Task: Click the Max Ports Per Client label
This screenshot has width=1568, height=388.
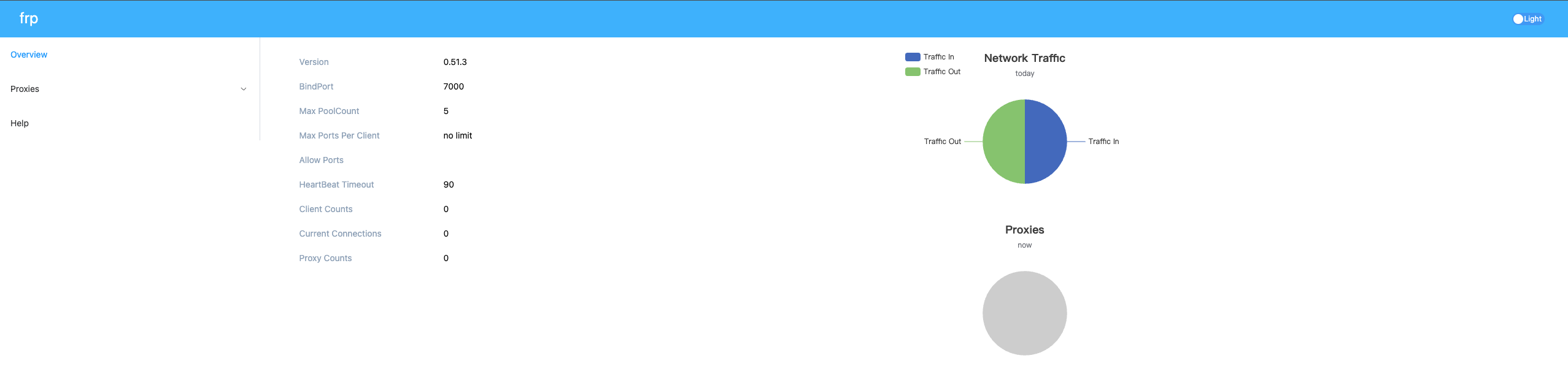Action: (x=339, y=135)
